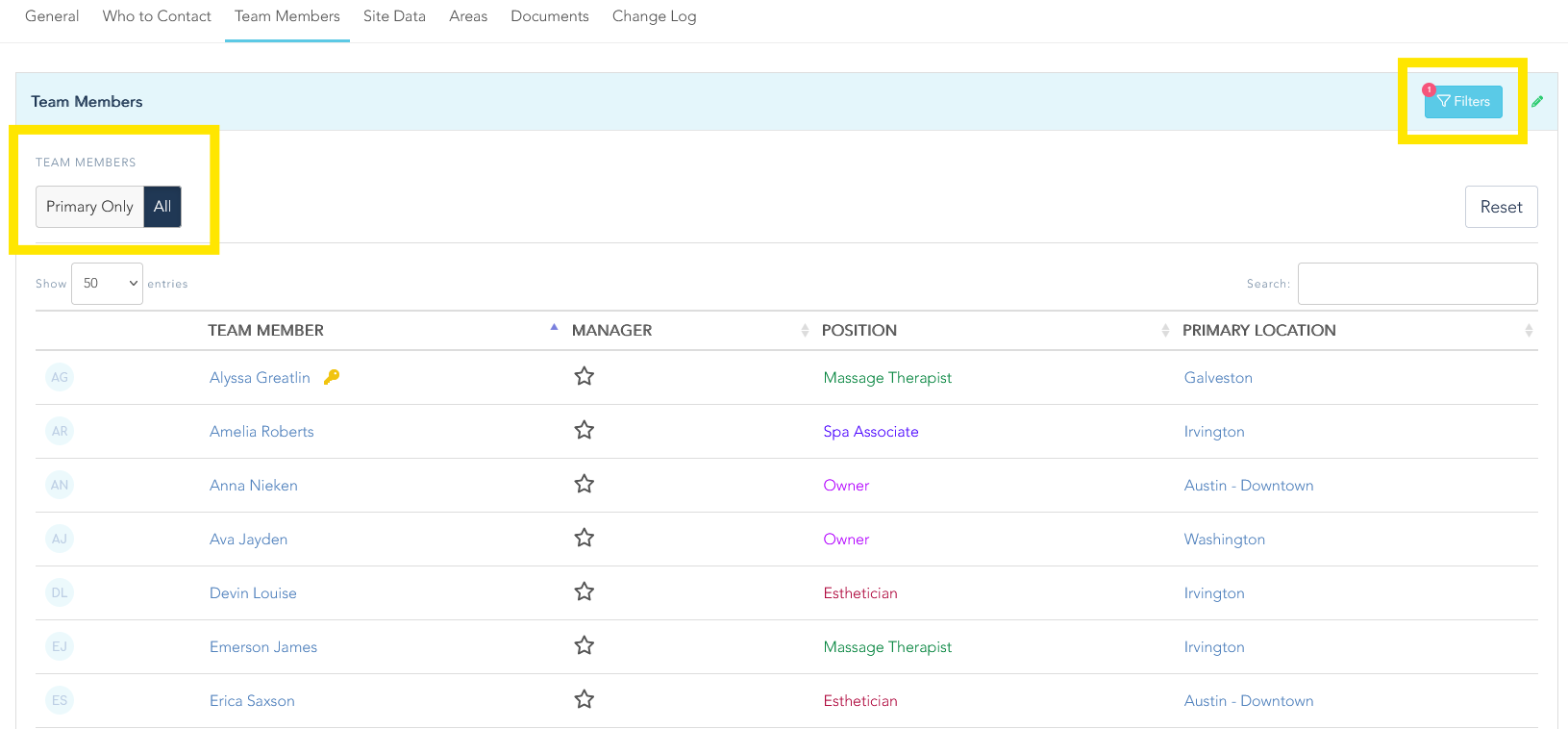Toggle the star in Emerson James row
This screenshot has height=729, width=1568.
coord(584,646)
